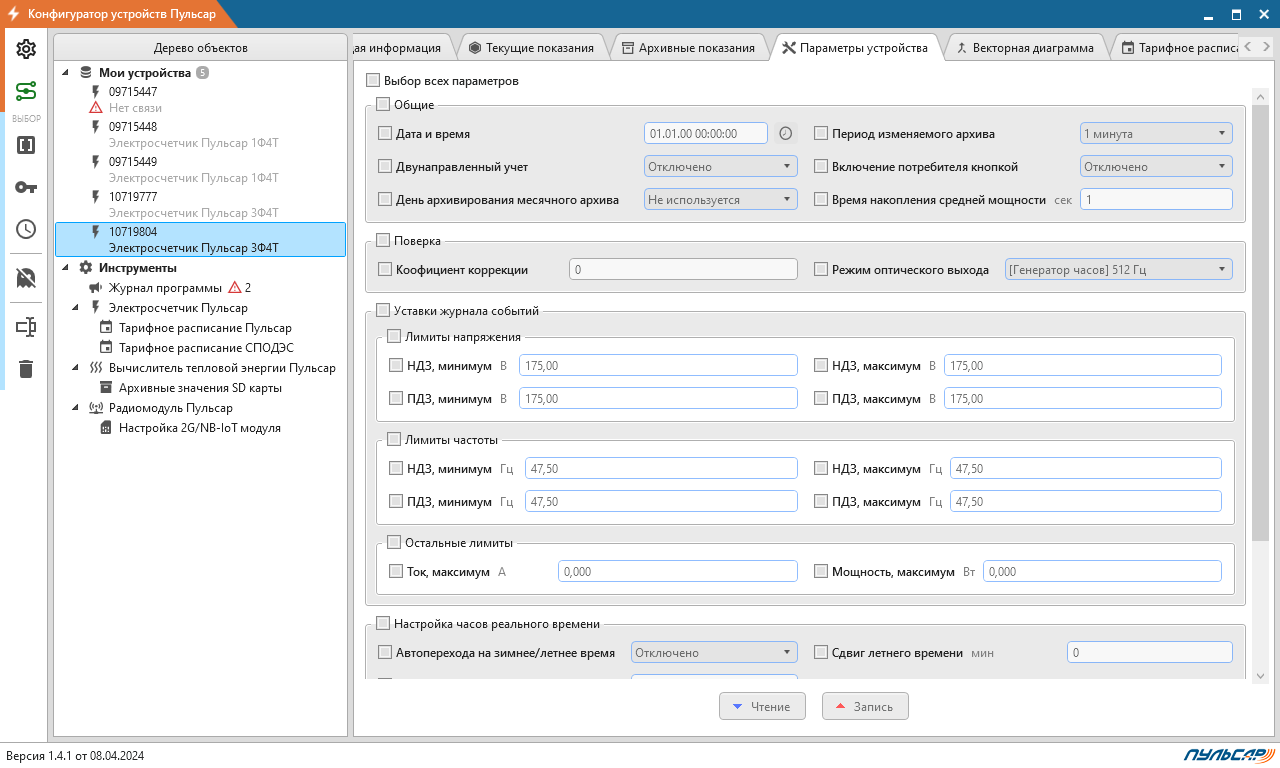Open Включение потребителя кнопкой dropdown

tap(1156, 166)
